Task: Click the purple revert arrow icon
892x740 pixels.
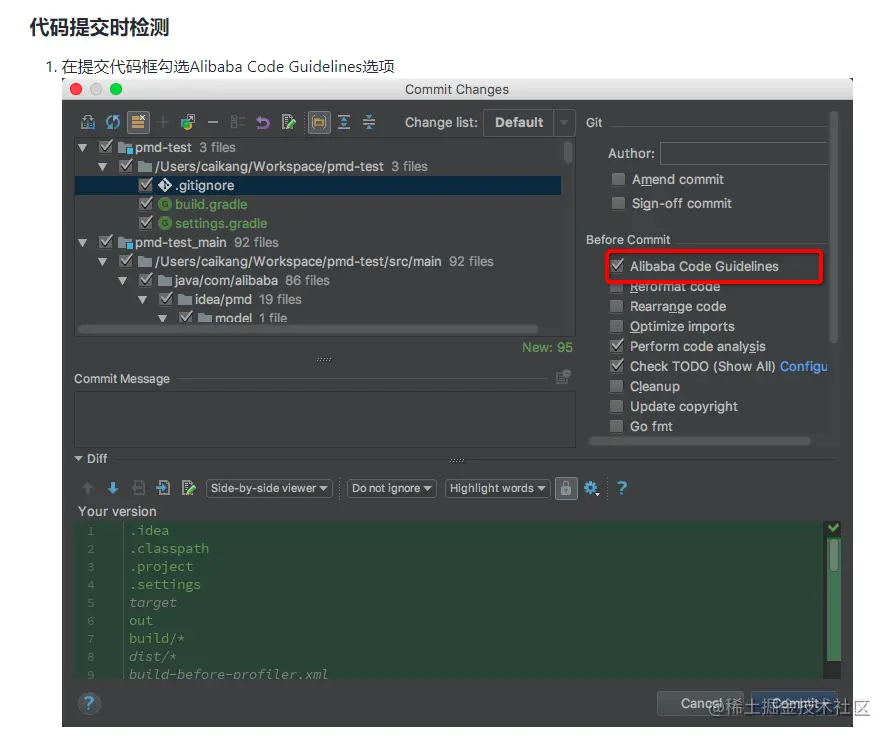Action: click(x=262, y=122)
